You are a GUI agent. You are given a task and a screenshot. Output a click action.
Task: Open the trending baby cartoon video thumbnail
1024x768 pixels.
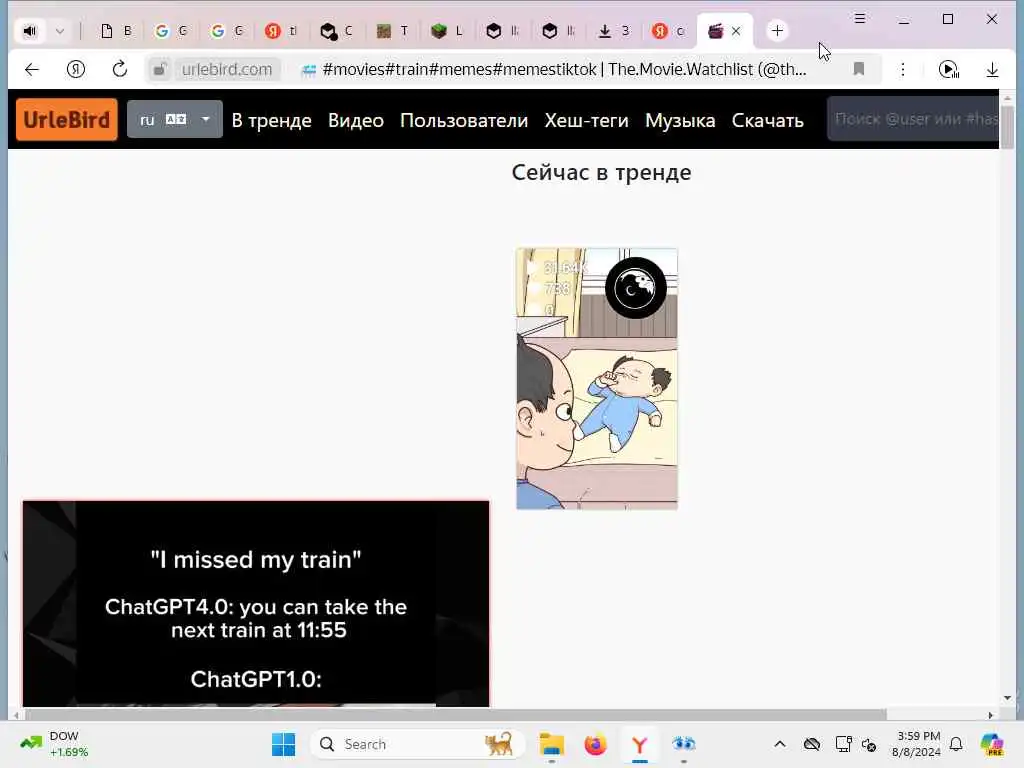[597, 379]
